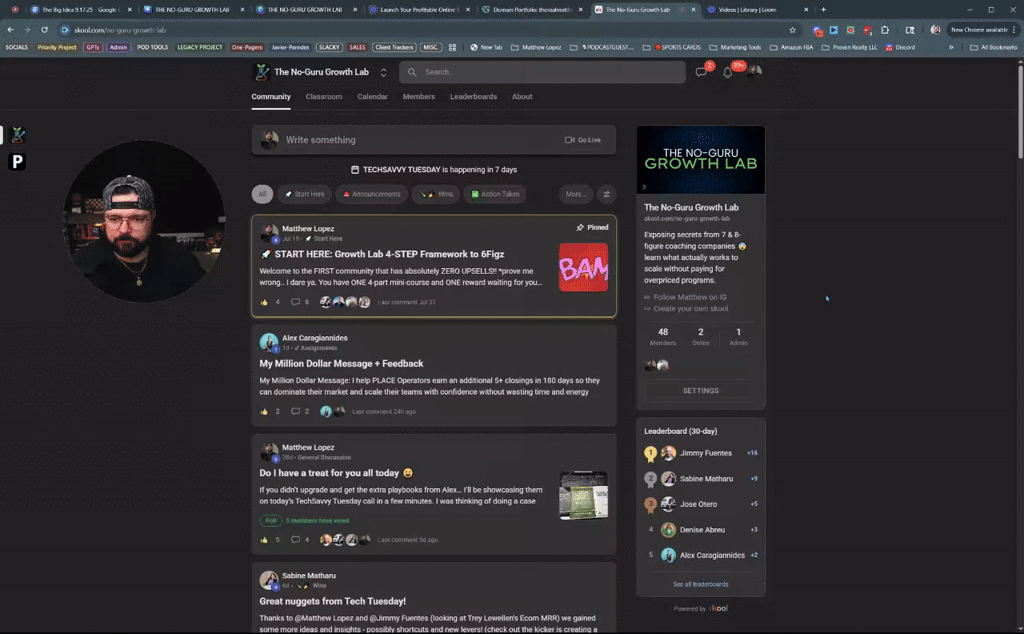Click the No-Guru Growth Lab logo icon
Screen dimensions: 1024x634
[x=262, y=72]
